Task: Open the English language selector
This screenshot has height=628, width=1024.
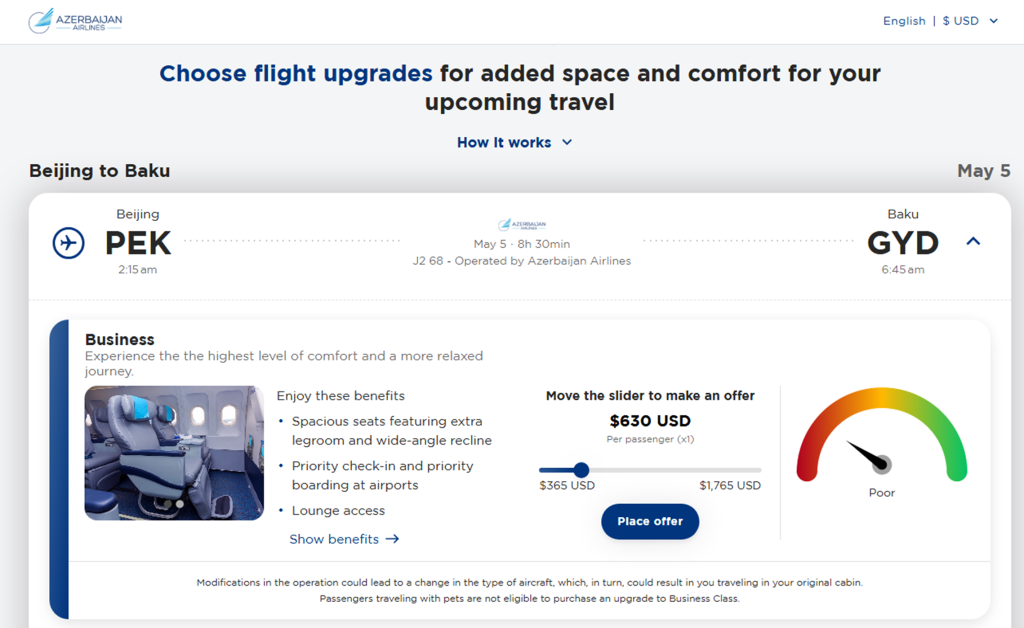Action: [x=904, y=21]
